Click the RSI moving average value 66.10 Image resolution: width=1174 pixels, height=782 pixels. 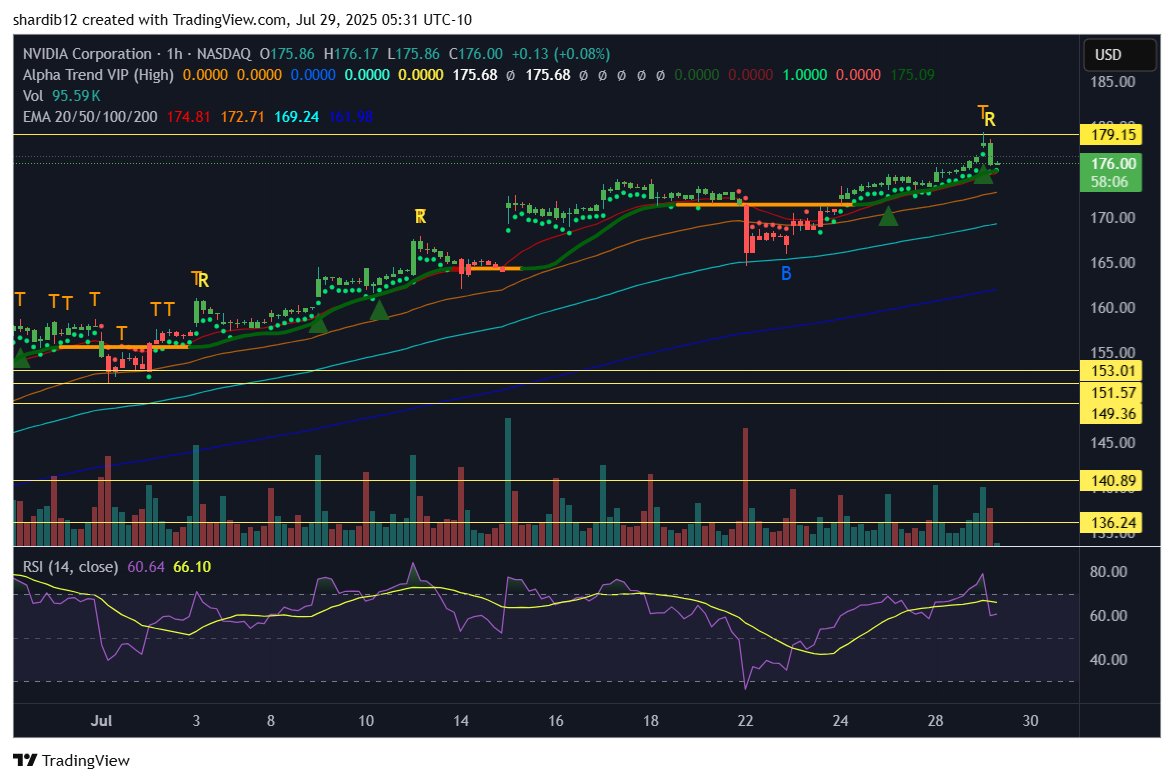[x=192, y=567]
